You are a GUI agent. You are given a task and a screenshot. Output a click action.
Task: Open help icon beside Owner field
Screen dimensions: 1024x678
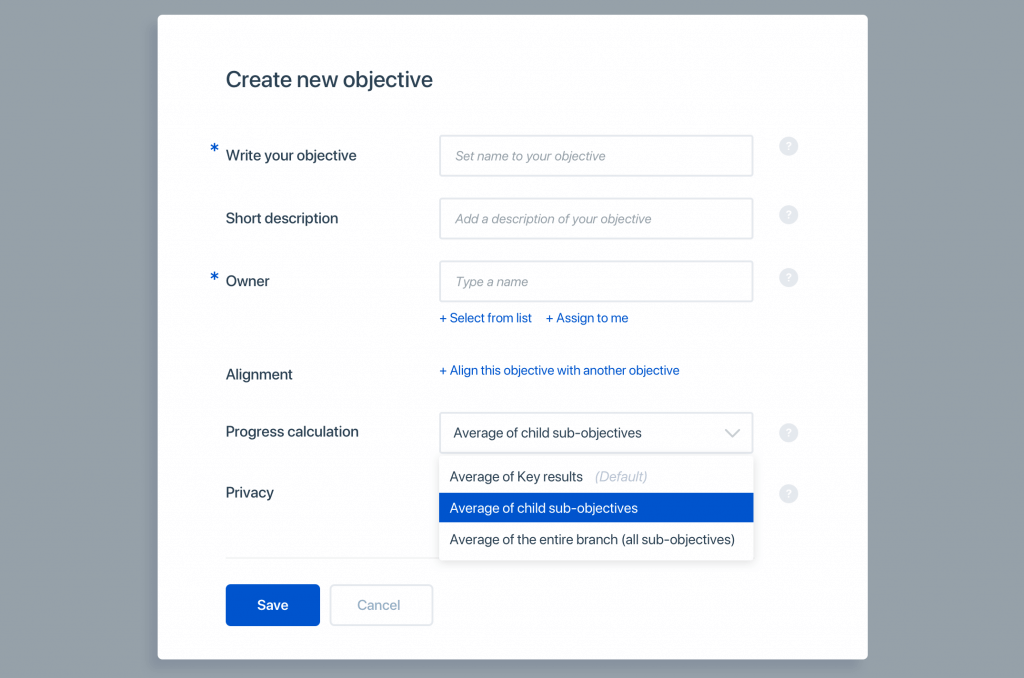[x=788, y=278]
